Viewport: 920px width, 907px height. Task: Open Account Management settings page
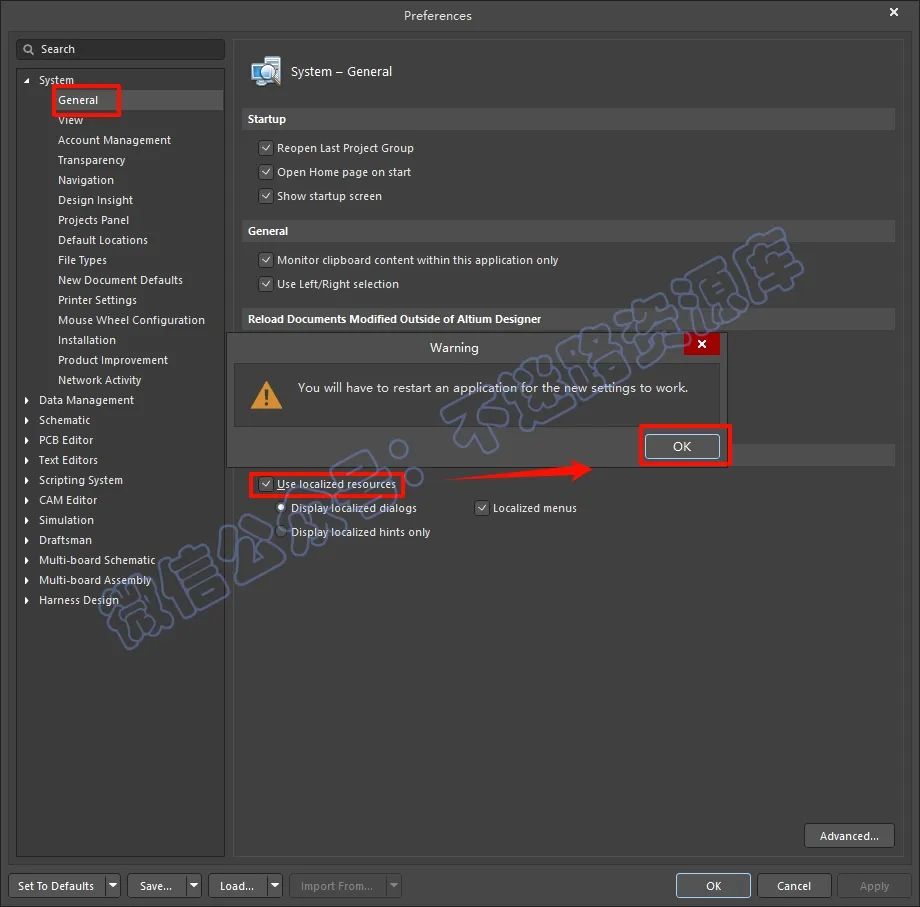114,140
